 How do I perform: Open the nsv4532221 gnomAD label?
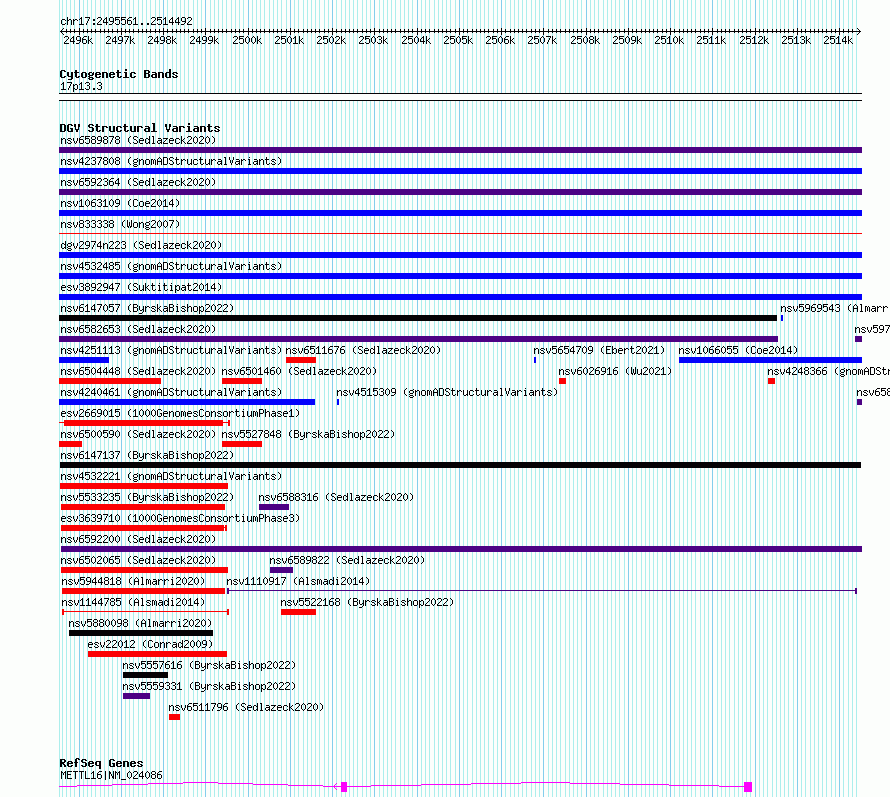[171, 476]
